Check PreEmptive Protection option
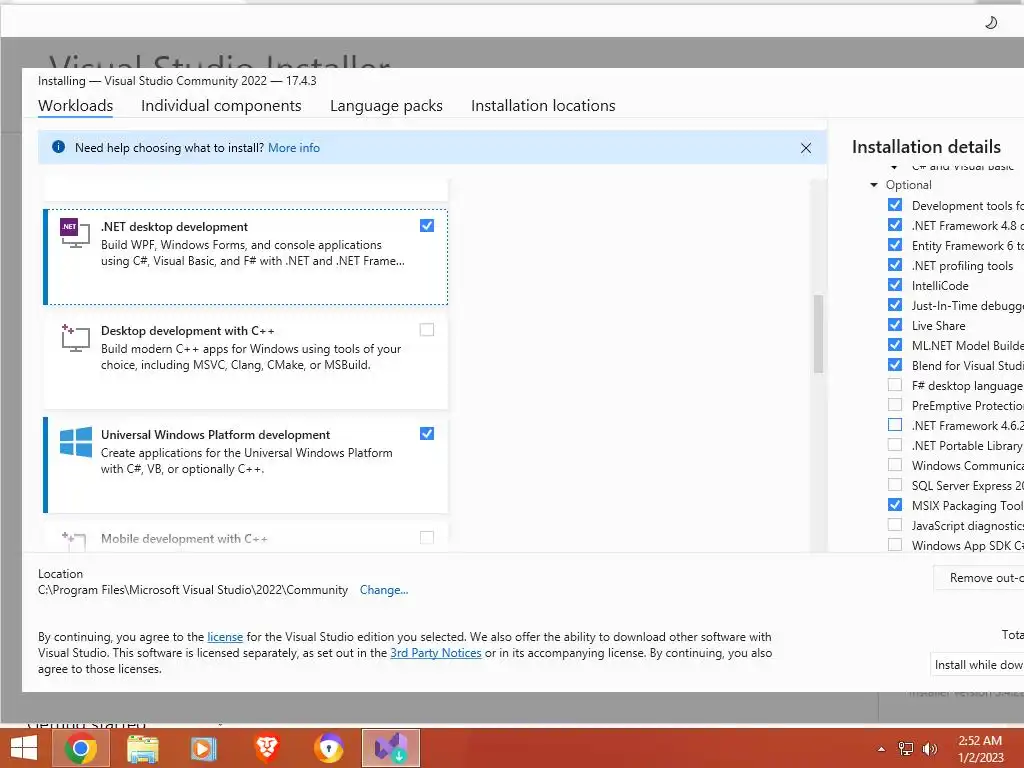This screenshot has width=1024, height=768. point(895,405)
